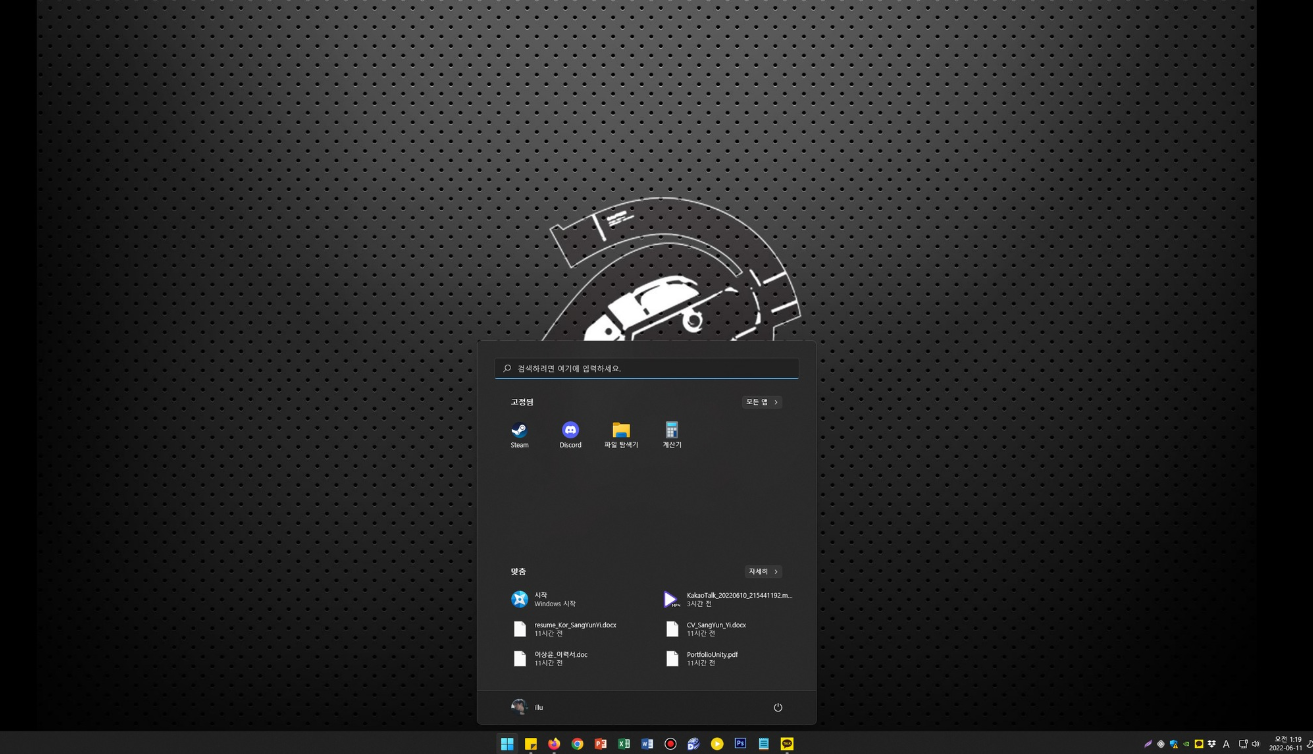
Task: Open the blue globe app on taskbar
Action: (x=693, y=744)
